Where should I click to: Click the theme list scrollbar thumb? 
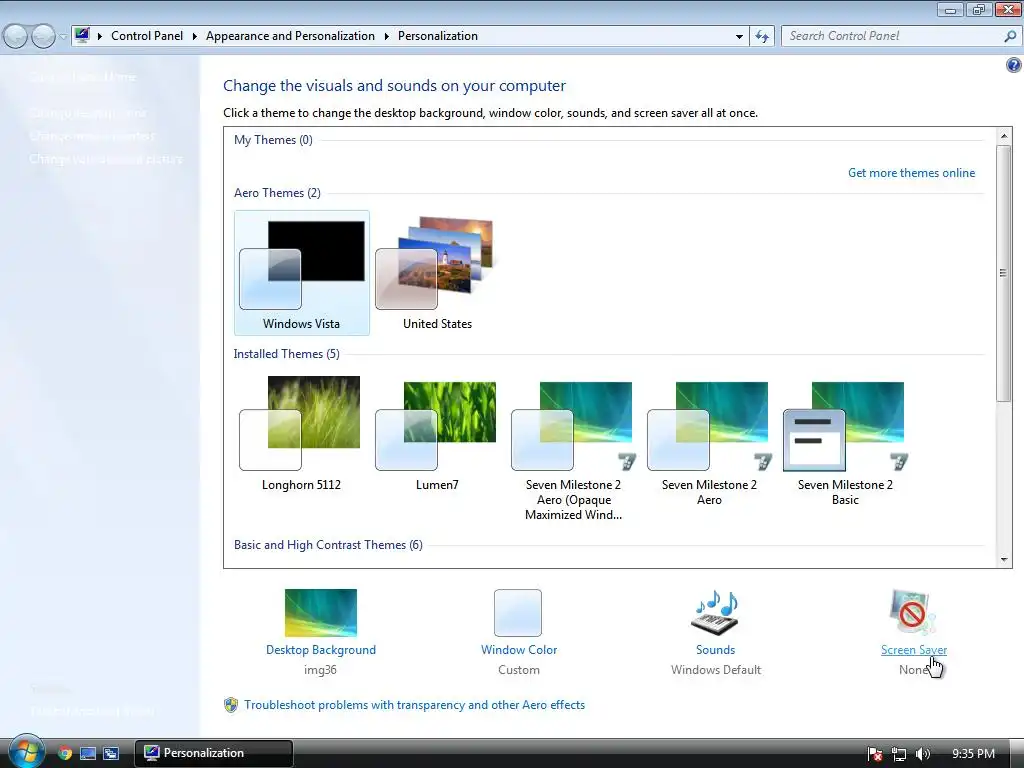(x=1004, y=273)
